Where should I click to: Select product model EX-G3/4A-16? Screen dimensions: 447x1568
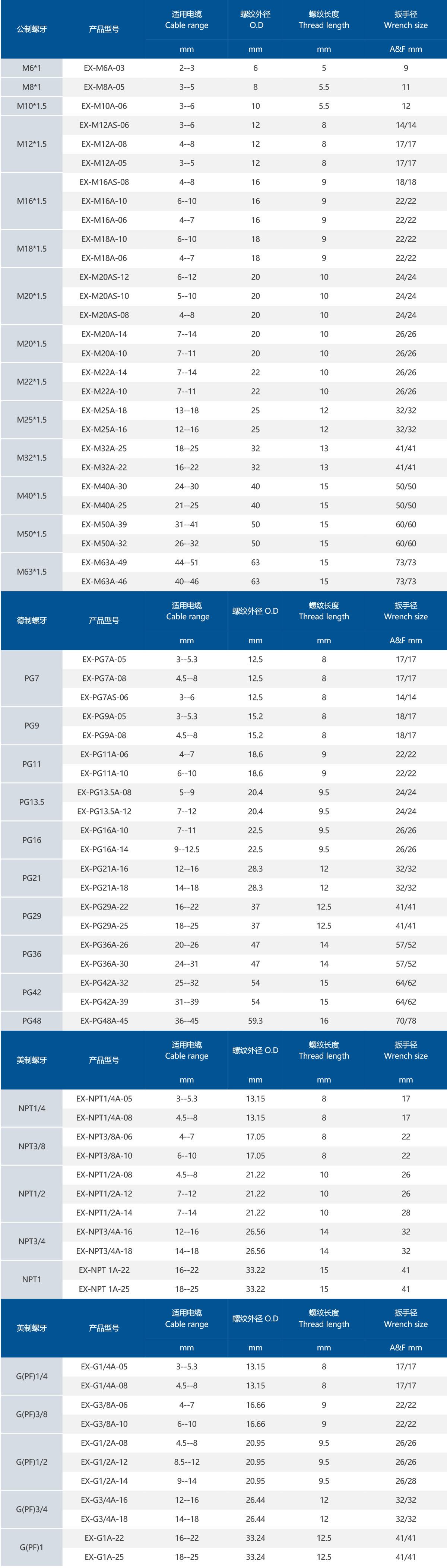point(104,1500)
